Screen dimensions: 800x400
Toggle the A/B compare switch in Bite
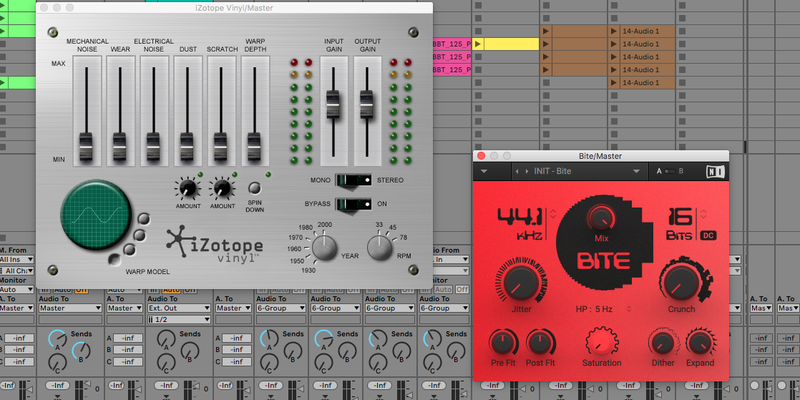tap(669, 171)
